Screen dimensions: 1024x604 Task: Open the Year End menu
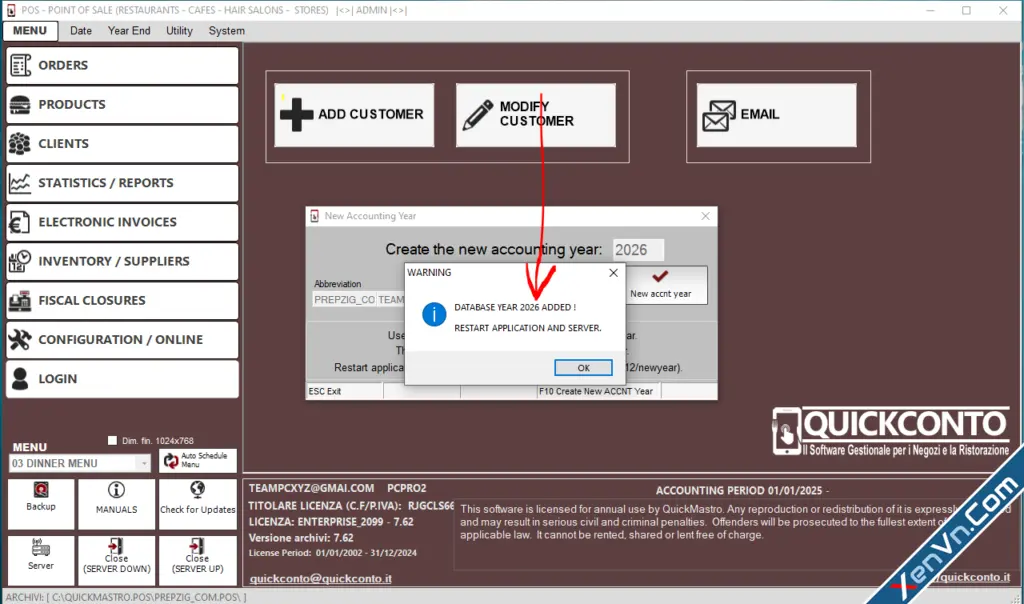[129, 31]
